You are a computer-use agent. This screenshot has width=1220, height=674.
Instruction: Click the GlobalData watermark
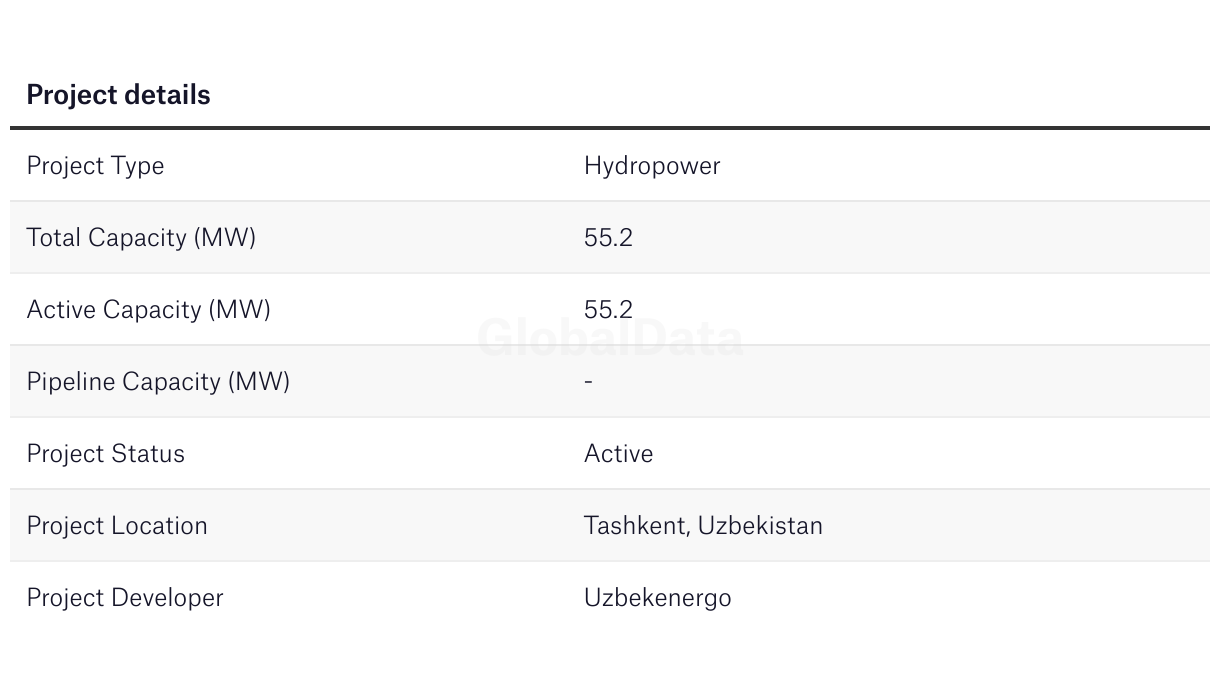click(x=610, y=338)
